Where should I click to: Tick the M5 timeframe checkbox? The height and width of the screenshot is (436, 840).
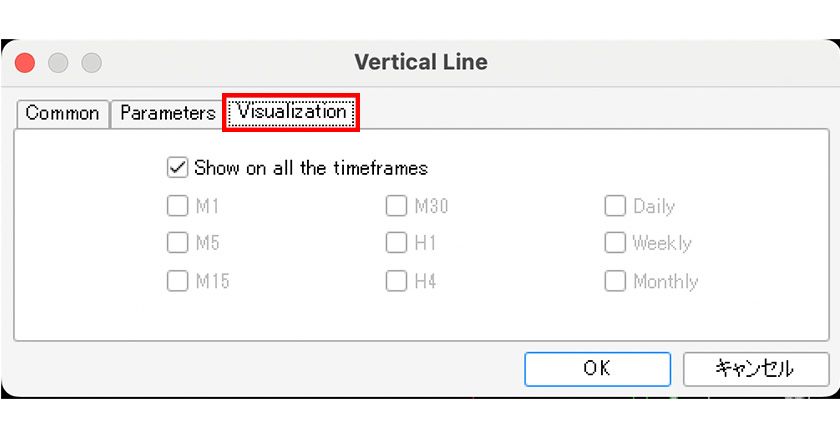tap(178, 243)
